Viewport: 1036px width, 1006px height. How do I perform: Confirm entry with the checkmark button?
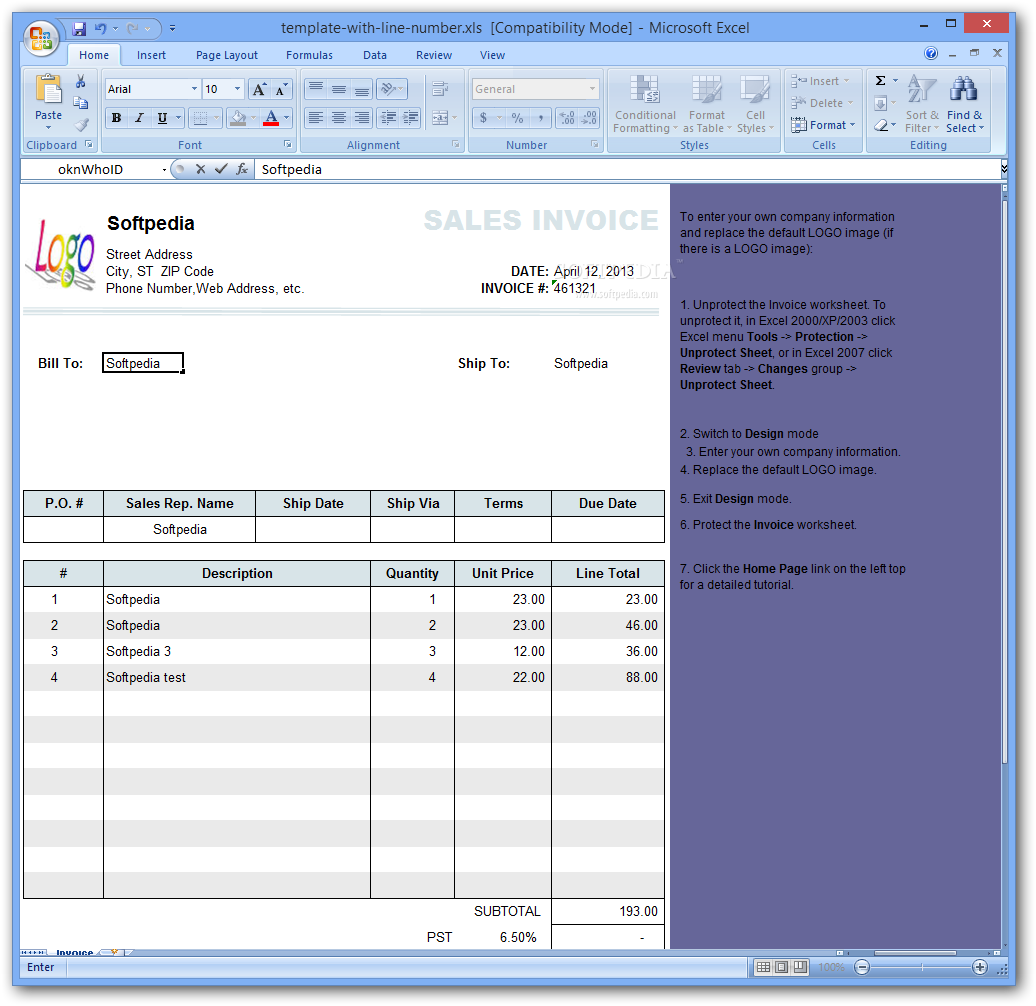pyautogui.click(x=221, y=170)
